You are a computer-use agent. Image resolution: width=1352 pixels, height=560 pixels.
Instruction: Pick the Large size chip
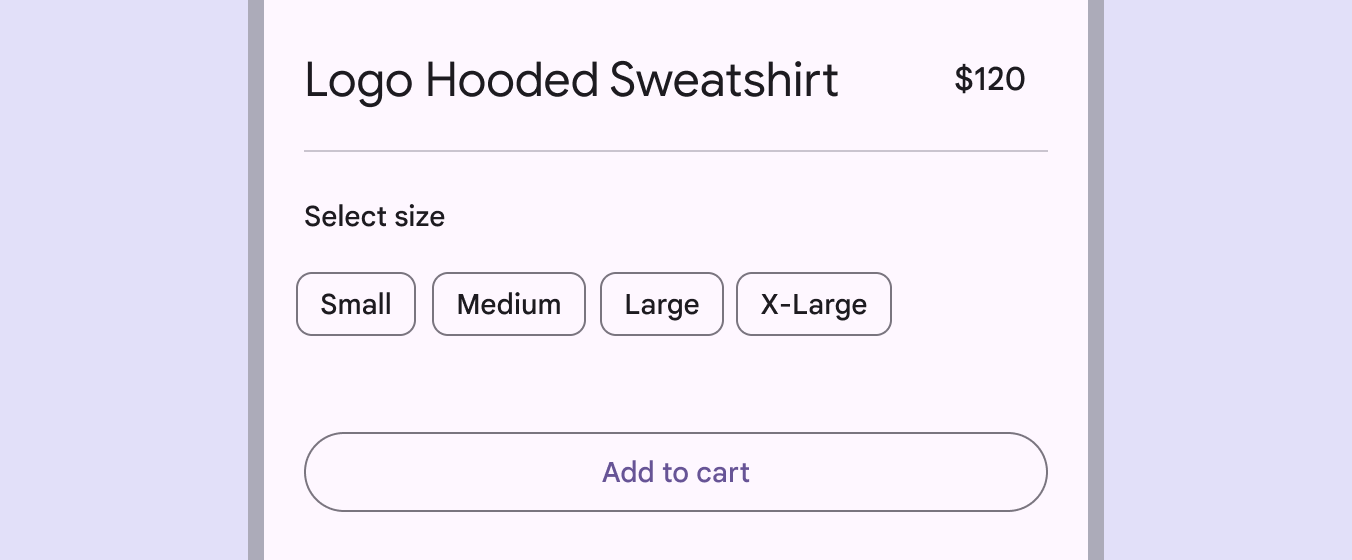click(661, 304)
